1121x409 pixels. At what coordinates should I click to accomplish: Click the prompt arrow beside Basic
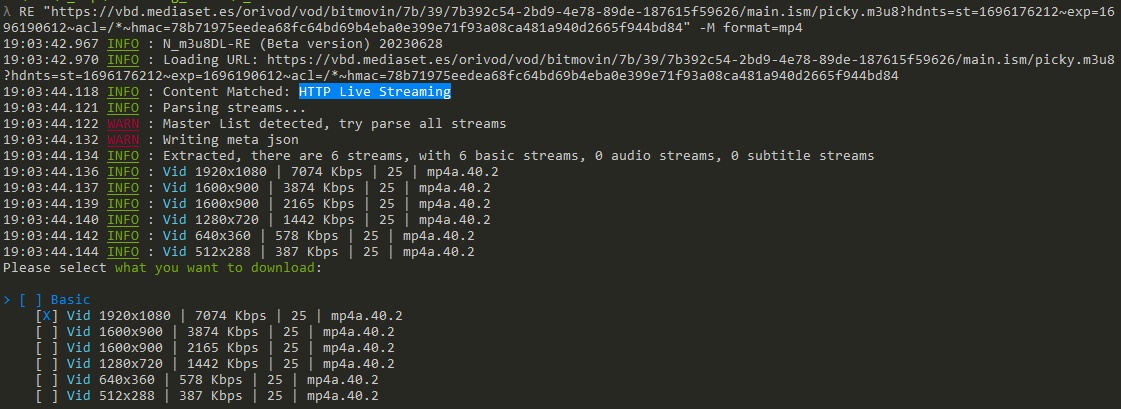point(7,299)
